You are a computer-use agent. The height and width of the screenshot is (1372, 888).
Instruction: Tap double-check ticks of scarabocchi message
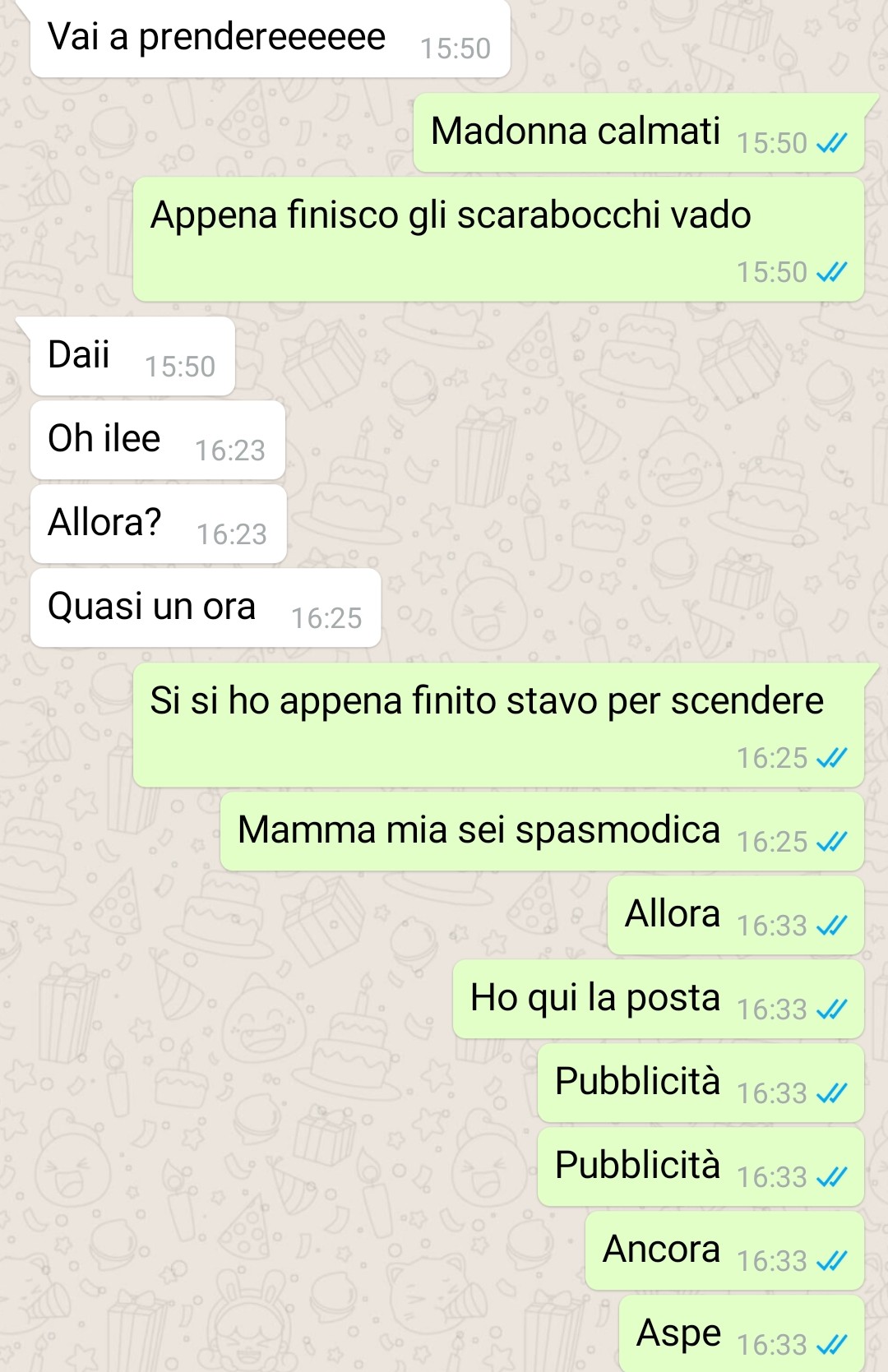click(x=831, y=272)
